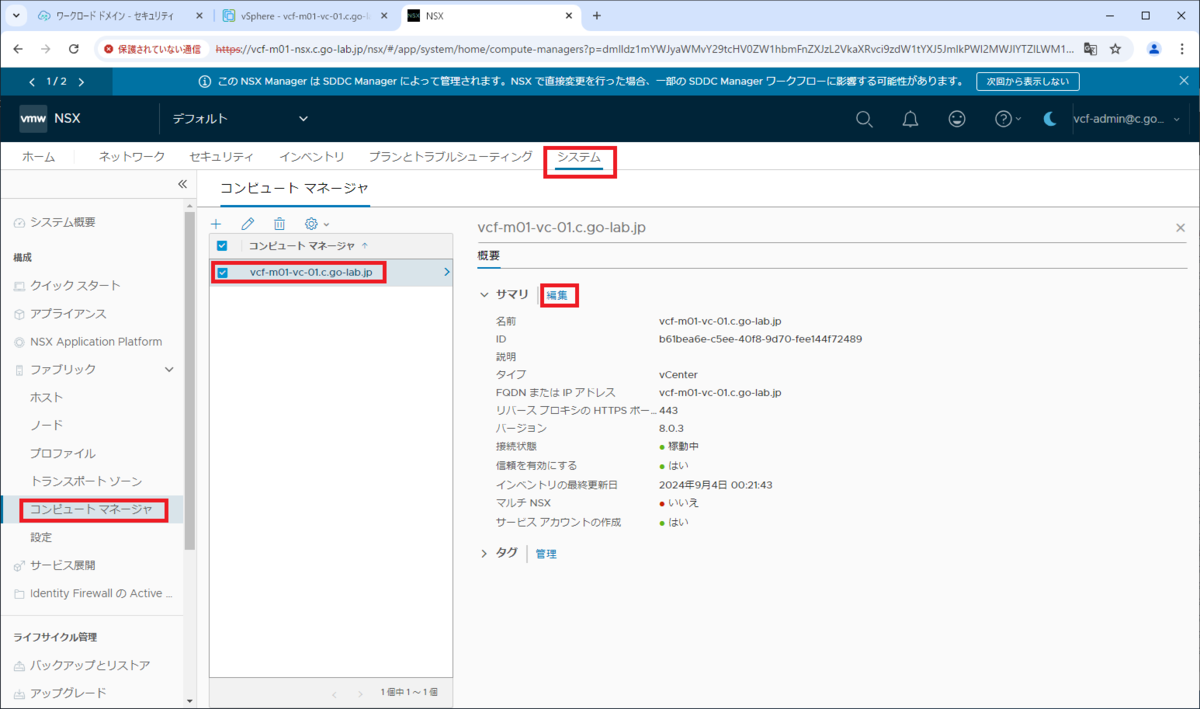Screen dimensions: 1200x709
Task: Open サービス展開 in sidebar
Action: 63,566
